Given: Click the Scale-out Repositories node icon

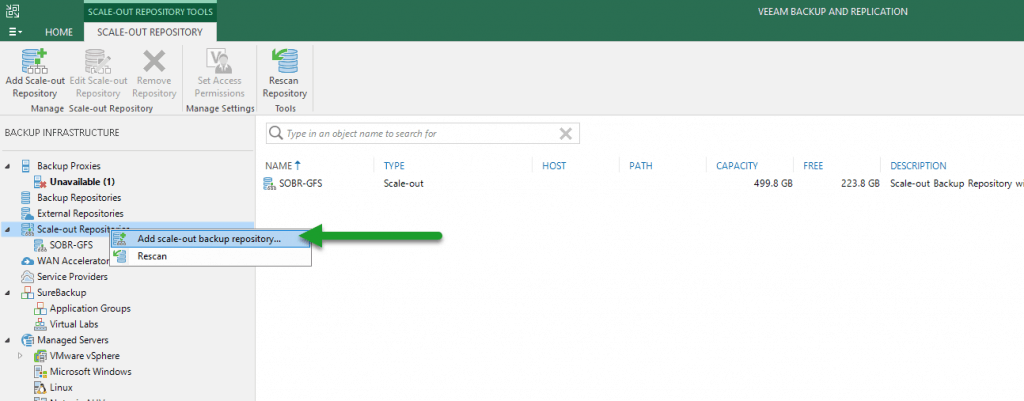Looking at the screenshot, I should [x=27, y=229].
